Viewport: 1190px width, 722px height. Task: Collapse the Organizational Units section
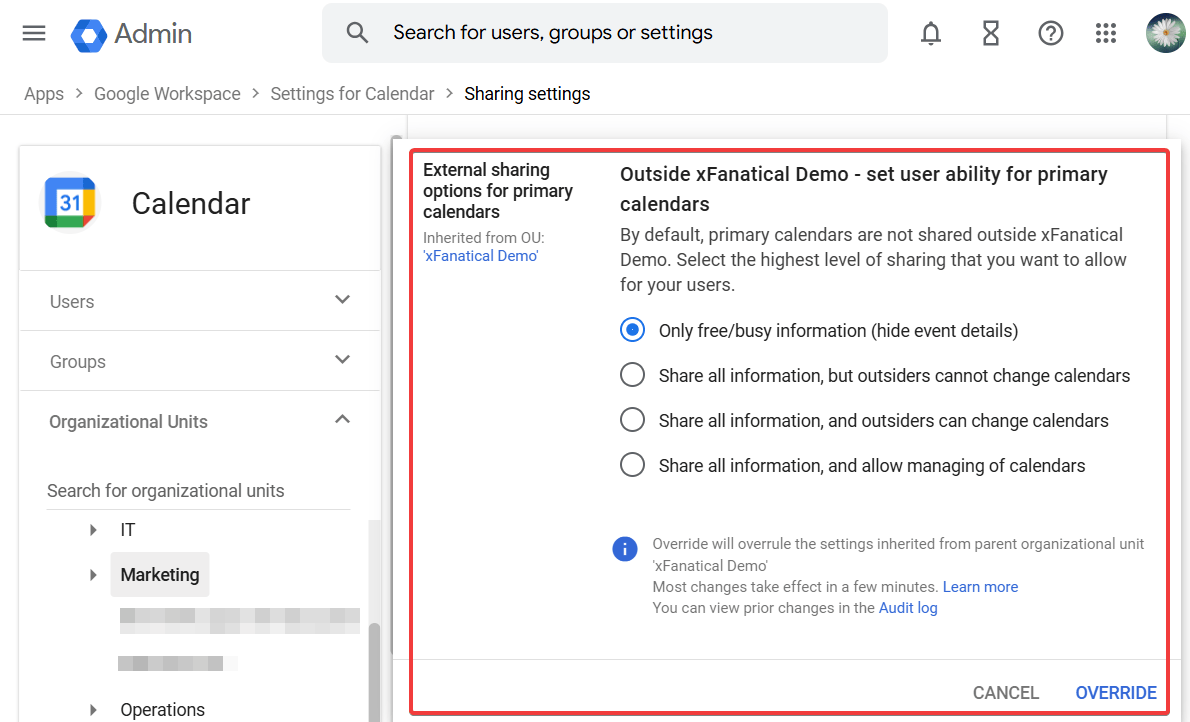point(342,420)
